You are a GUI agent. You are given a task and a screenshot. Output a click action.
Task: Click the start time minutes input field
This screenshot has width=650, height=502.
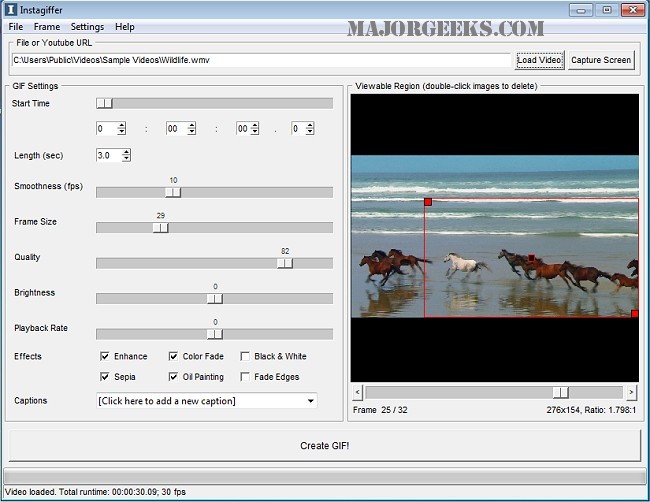[x=177, y=129]
